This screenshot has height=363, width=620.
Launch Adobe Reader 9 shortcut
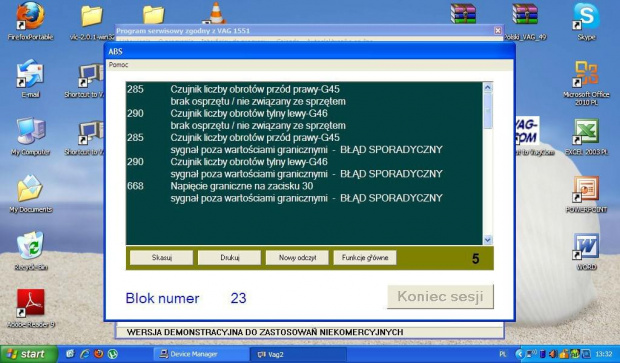tap(30, 308)
